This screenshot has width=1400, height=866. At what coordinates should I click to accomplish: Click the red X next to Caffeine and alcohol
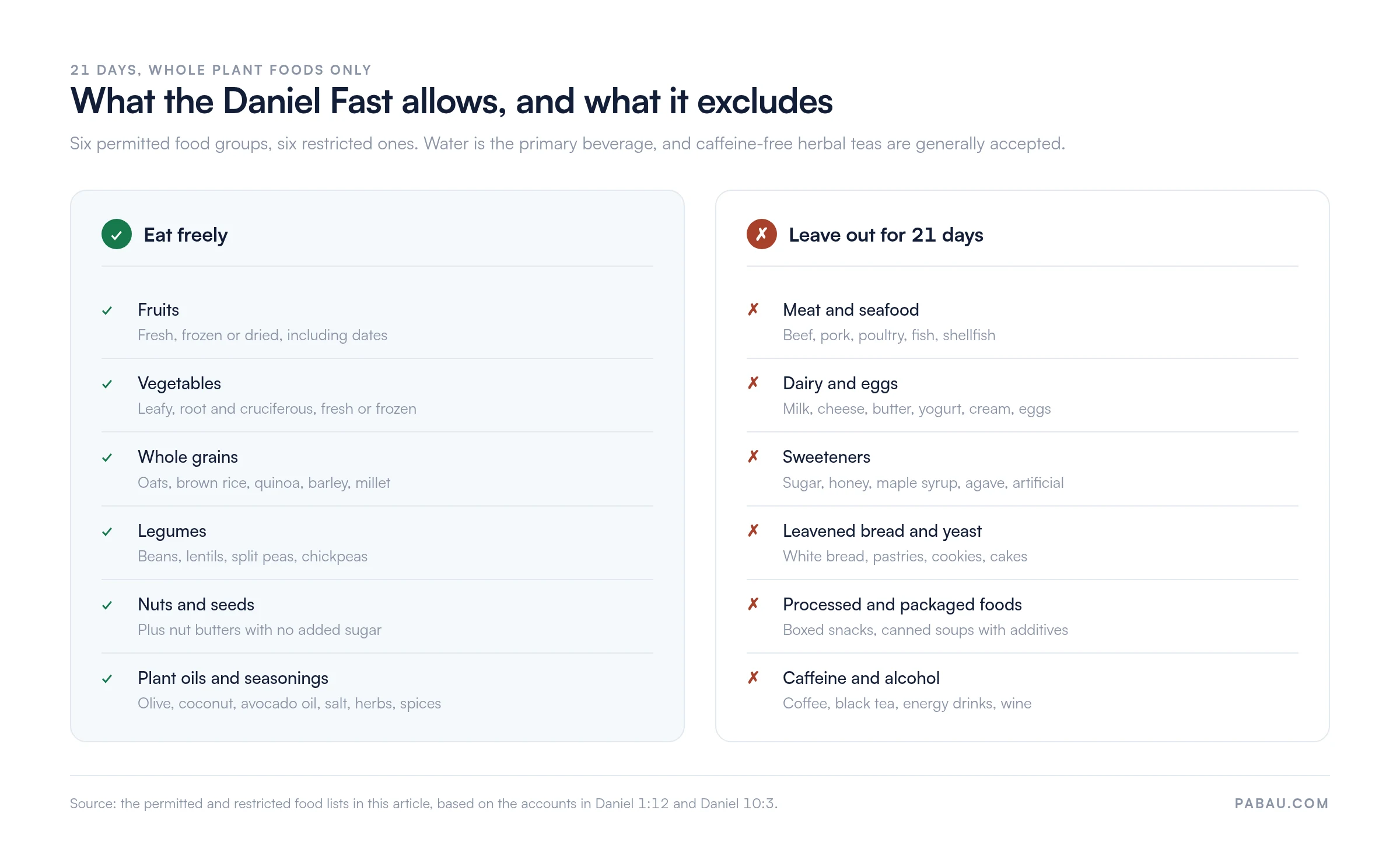tap(753, 678)
